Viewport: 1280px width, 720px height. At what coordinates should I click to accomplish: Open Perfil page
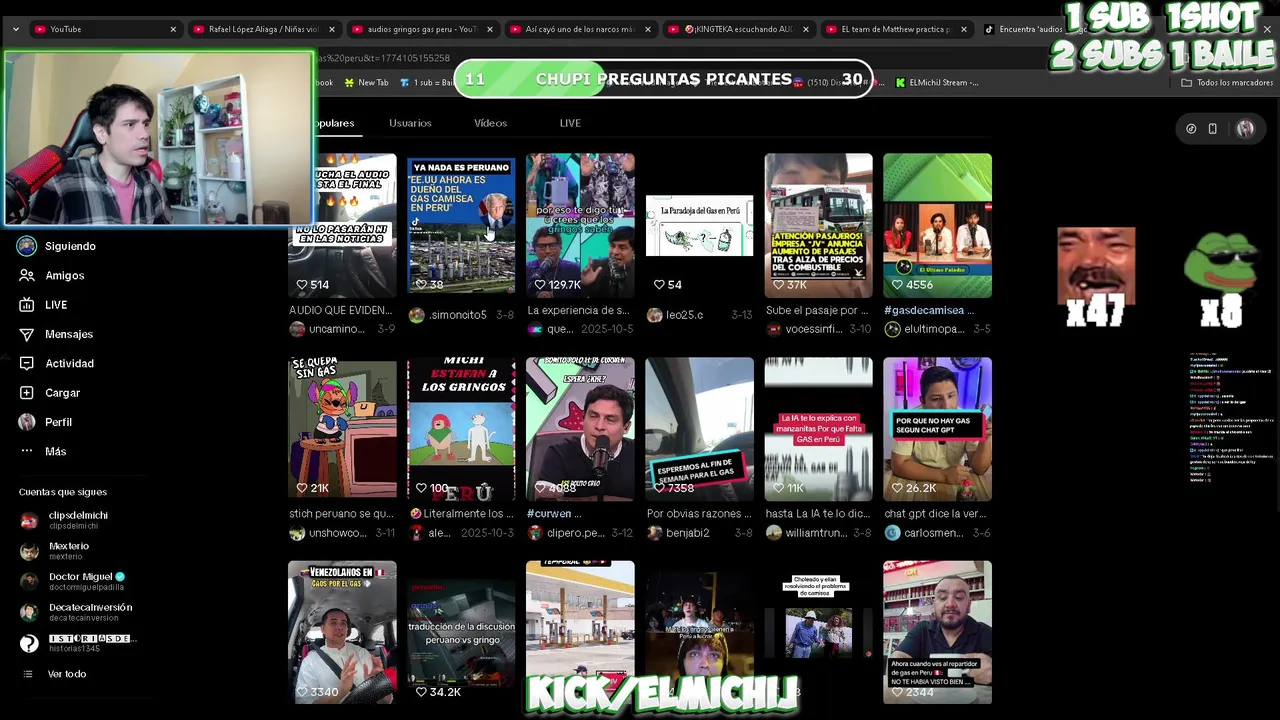pyautogui.click(x=45, y=422)
